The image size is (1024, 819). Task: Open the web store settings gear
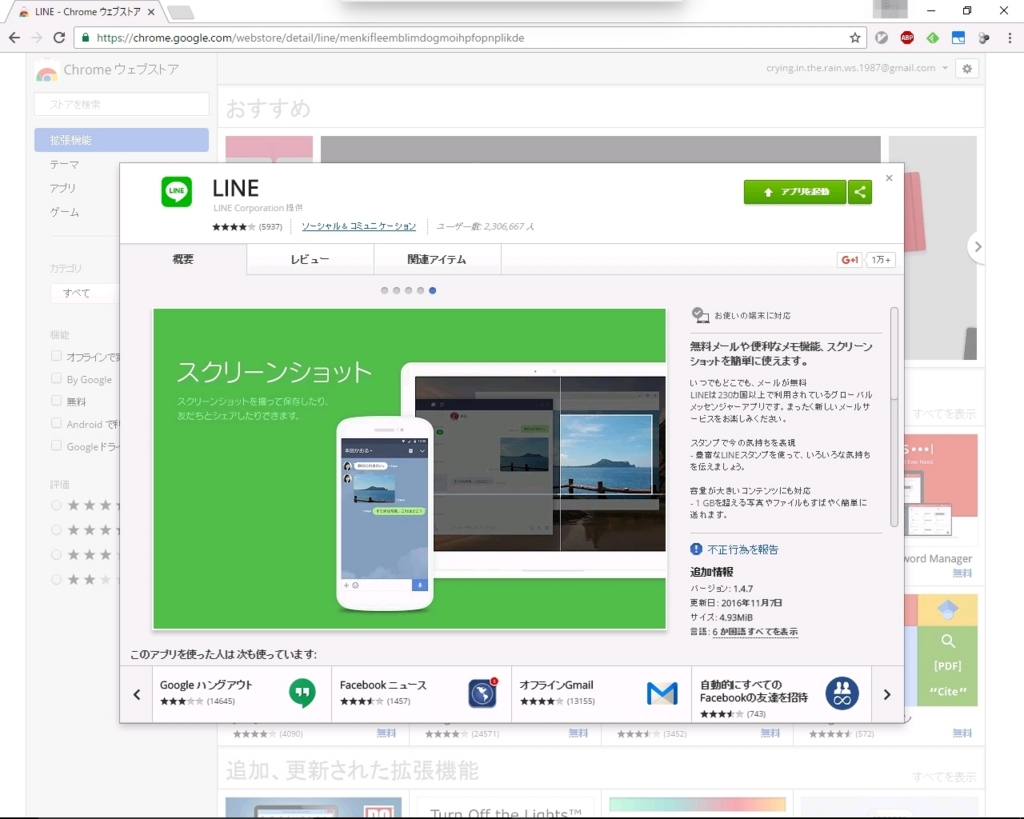[x=967, y=69]
